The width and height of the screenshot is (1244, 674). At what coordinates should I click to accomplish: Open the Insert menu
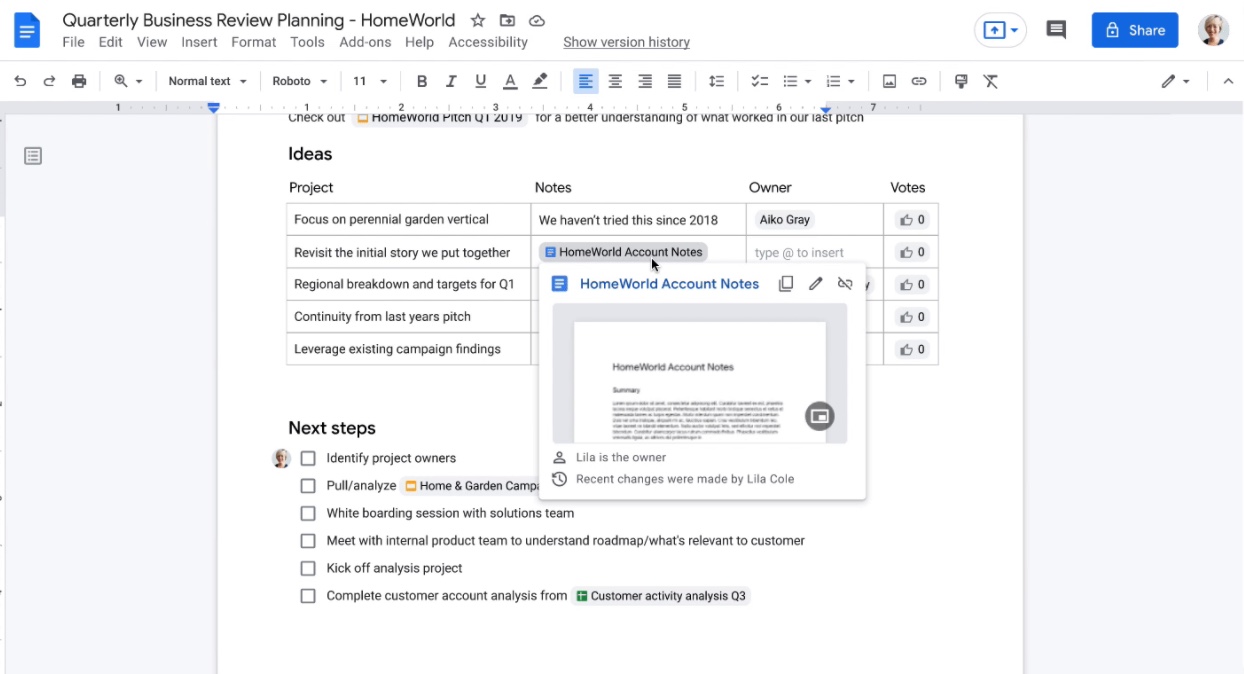pyautogui.click(x=199, y=42)
